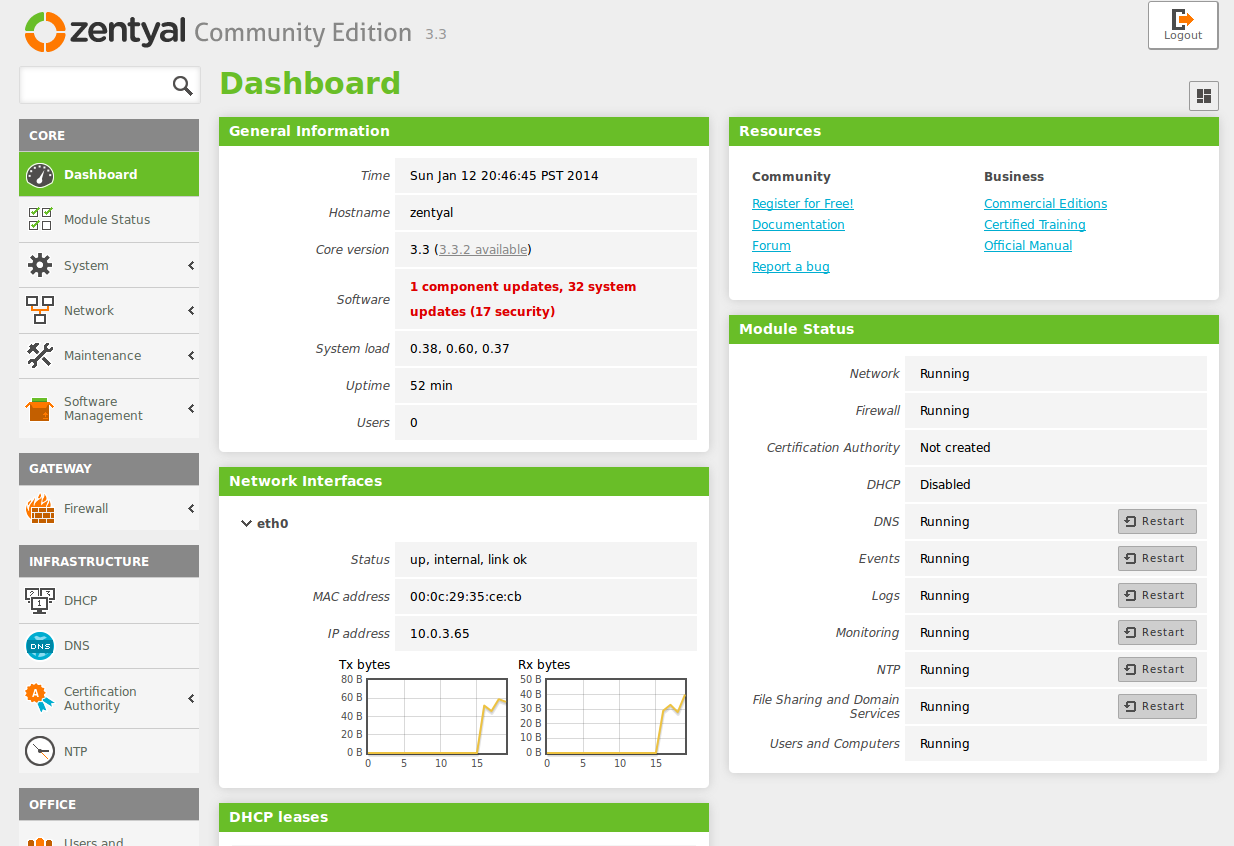
Task: Collapse the eth0 interface section
Action: pos(246,523)
